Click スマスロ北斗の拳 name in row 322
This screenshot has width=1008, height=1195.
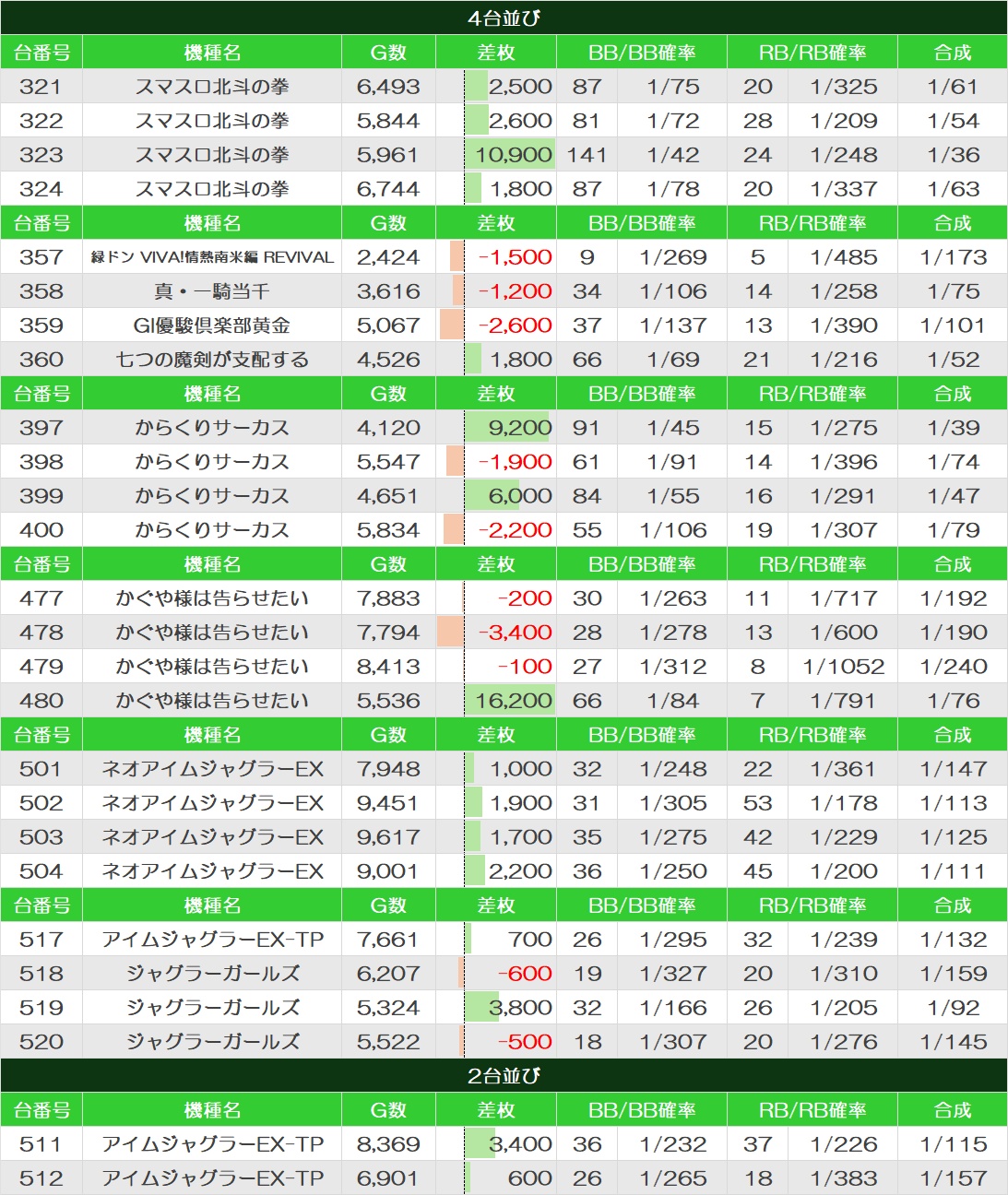[212, 121]
